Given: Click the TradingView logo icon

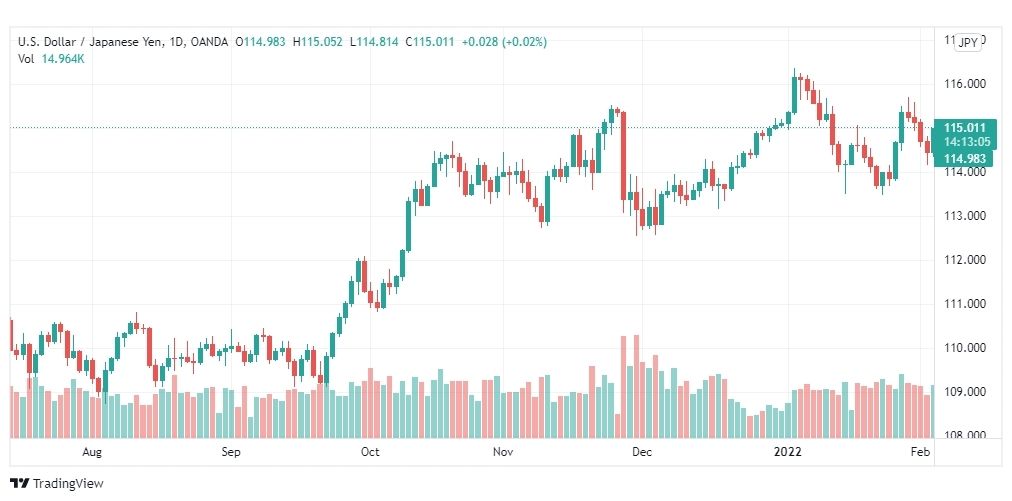Looking at the screenshot, I should tap(19, 483).
